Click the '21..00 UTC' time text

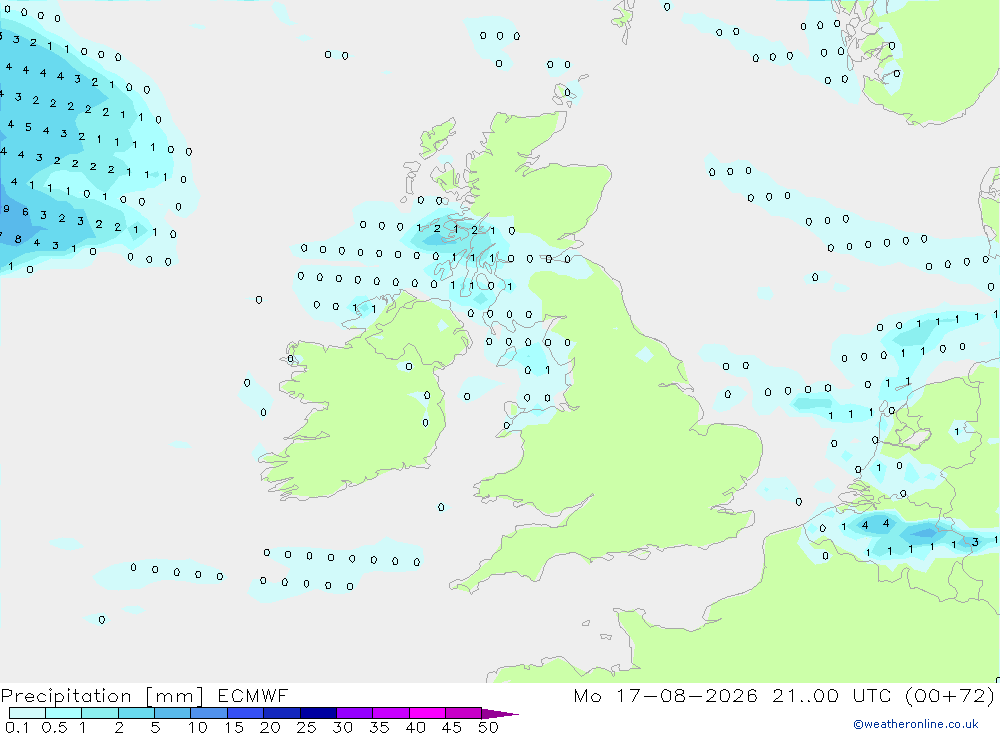831,696
